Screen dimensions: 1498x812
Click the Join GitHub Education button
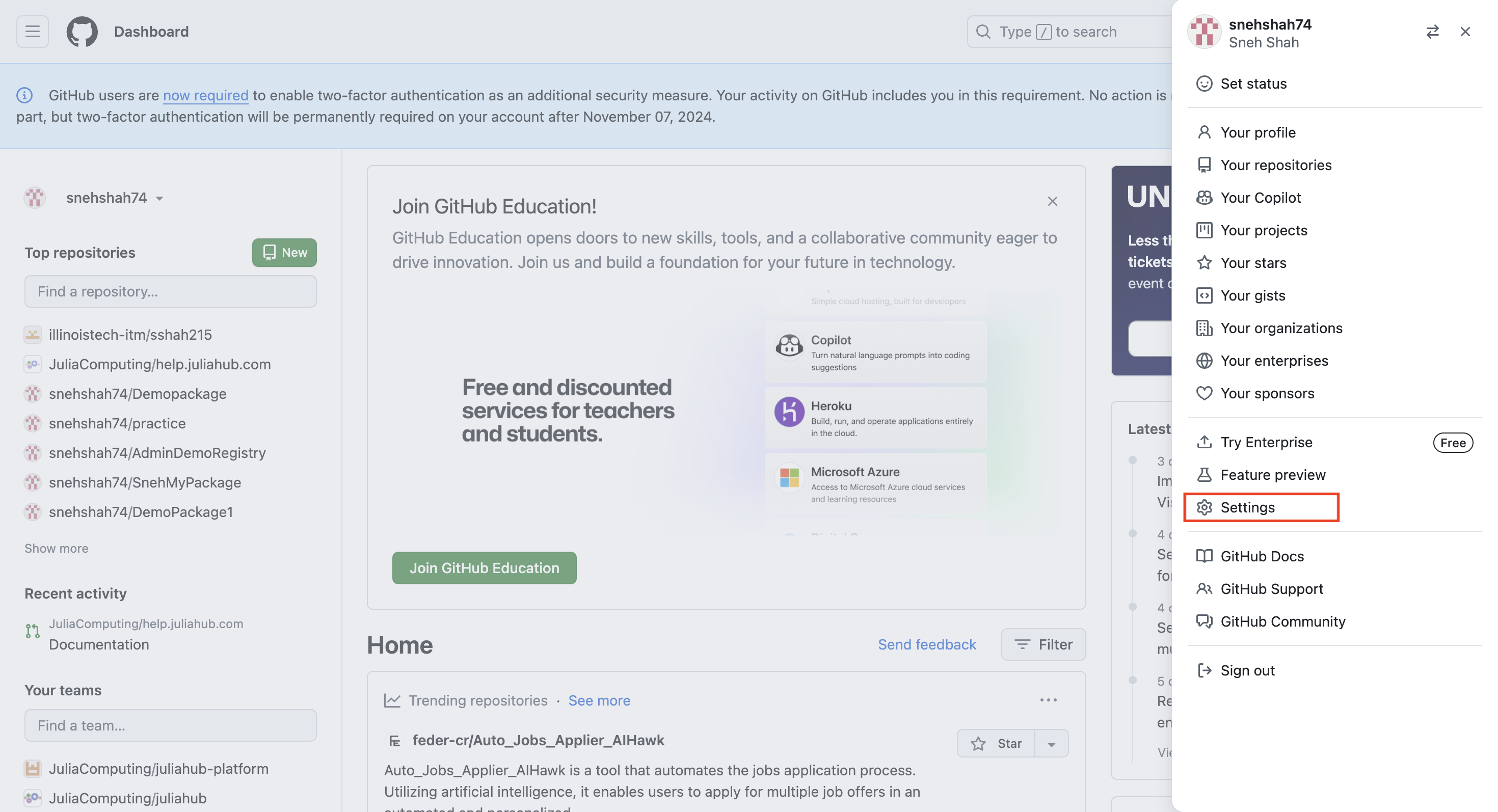485,568
